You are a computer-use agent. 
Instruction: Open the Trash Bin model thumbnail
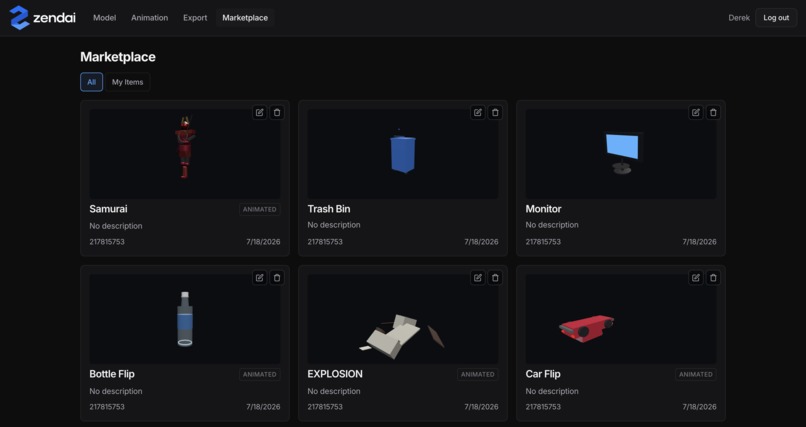(403, 154)
